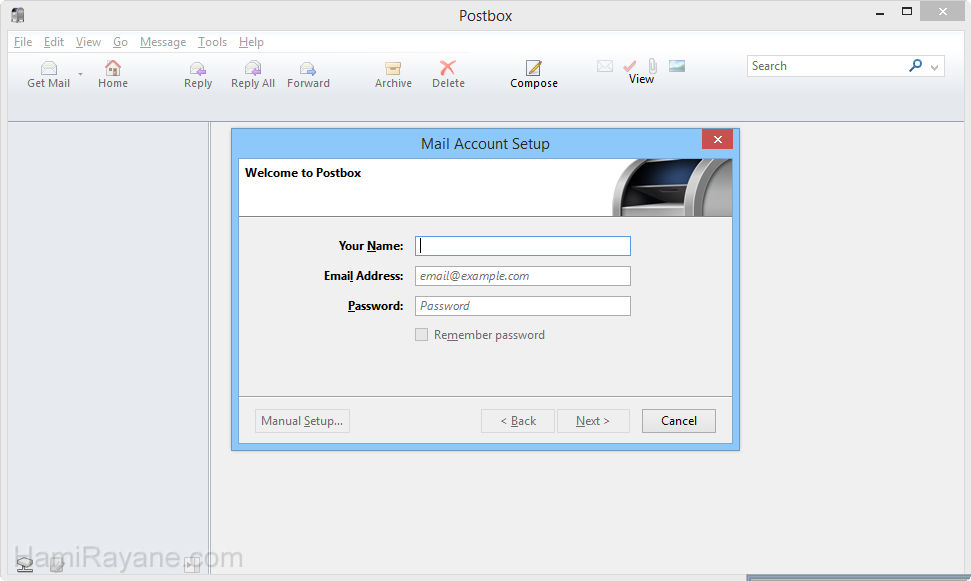Open the Tools menu
Image resolution: width=971 pixels, height=581 pixels.
tap(212, 42)
